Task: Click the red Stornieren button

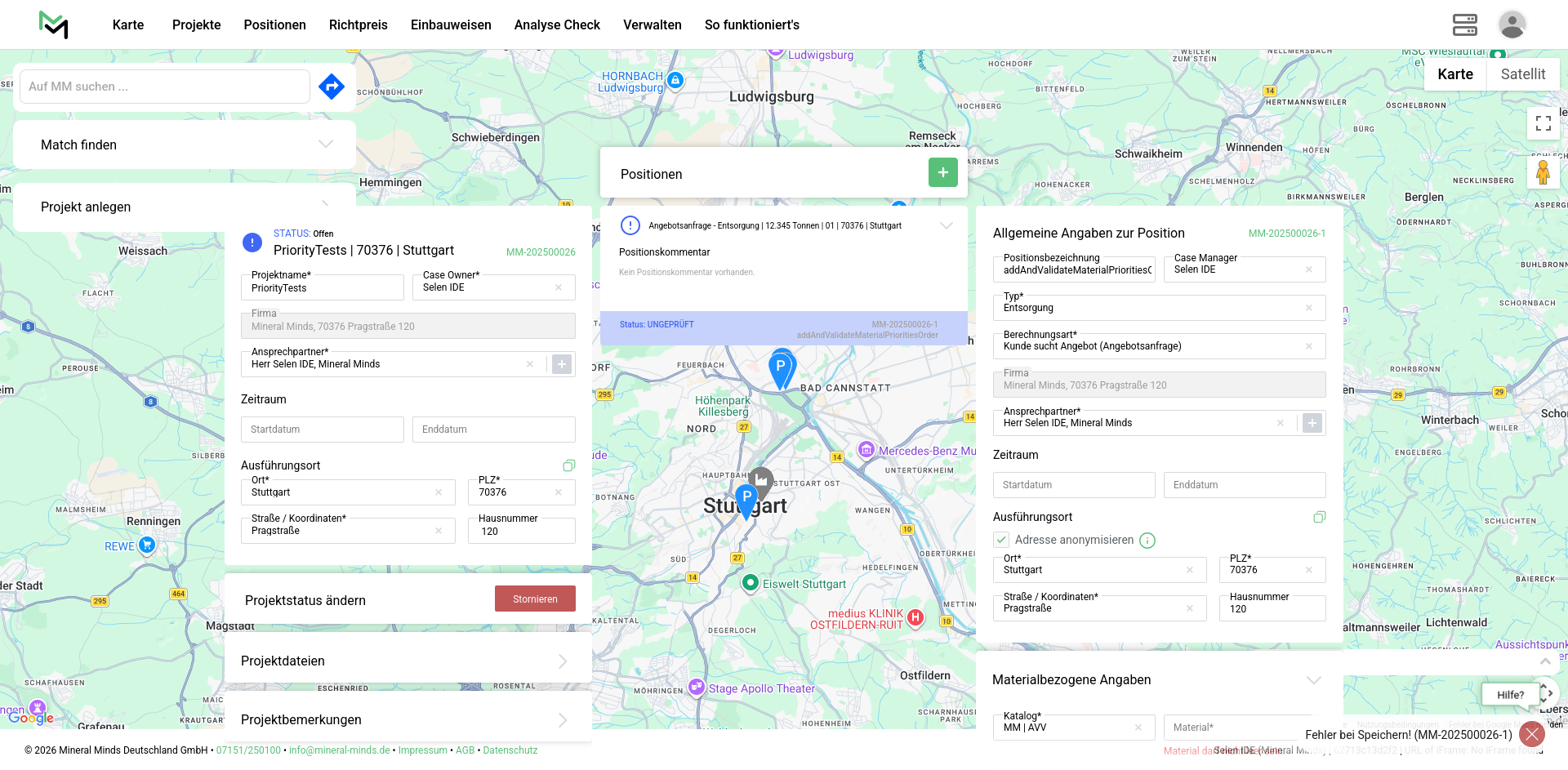Action: click(535, 599)
